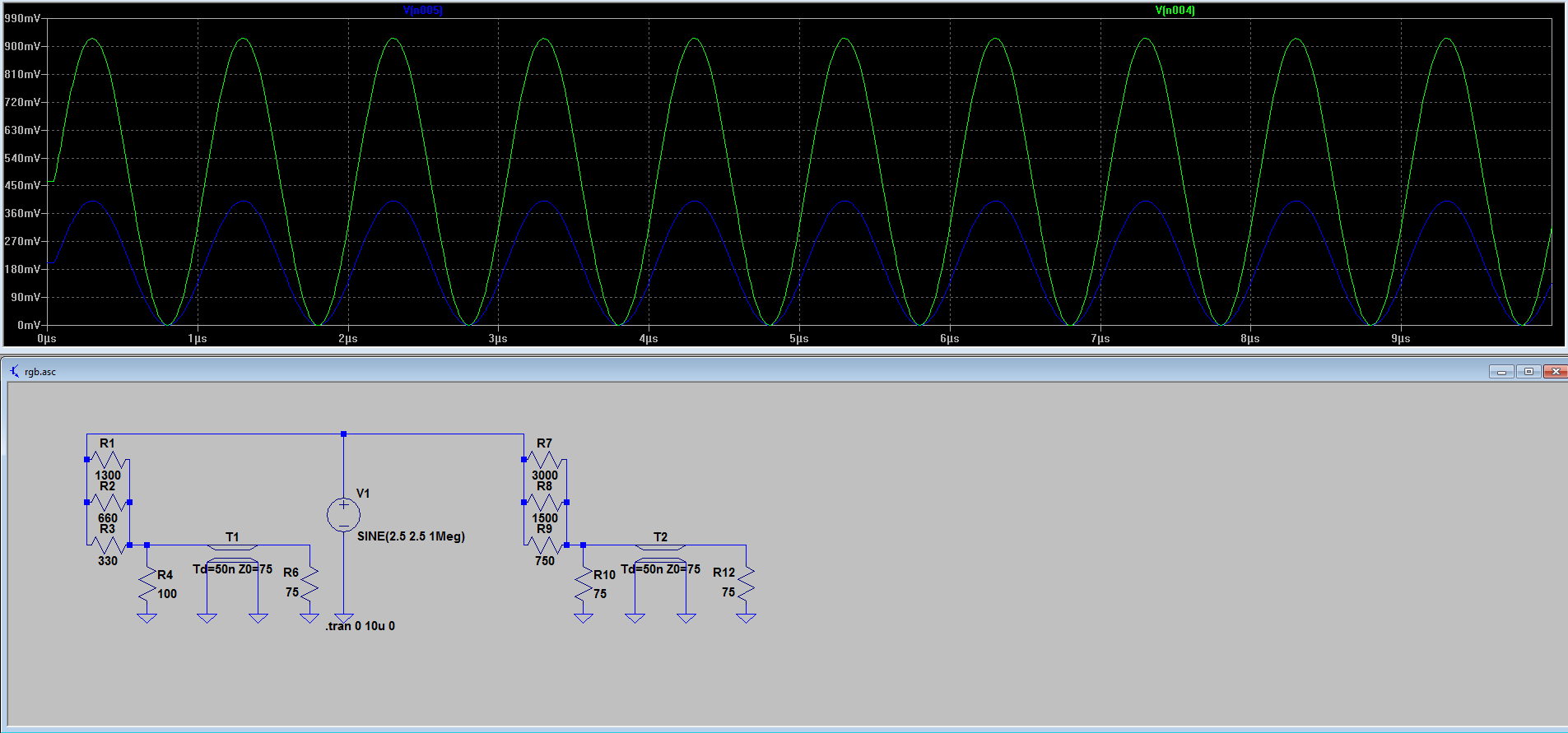This screenshot has width=1568, height=733.
Task: Click the T1 Td=50n Z0=75 parameter text
Action: 232,569
